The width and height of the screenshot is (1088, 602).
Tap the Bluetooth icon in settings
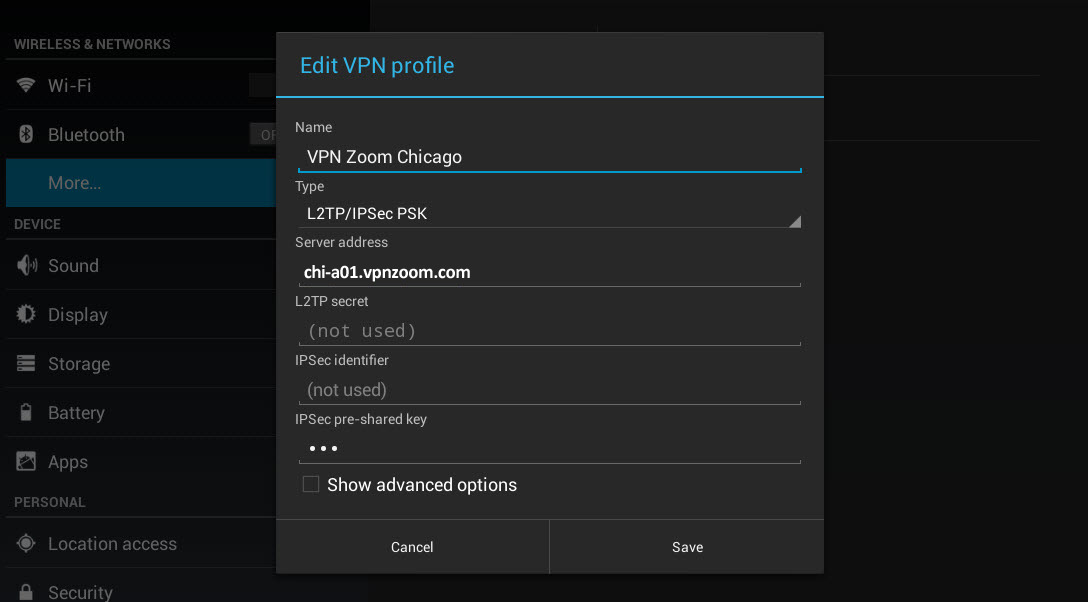pos(26,134)
